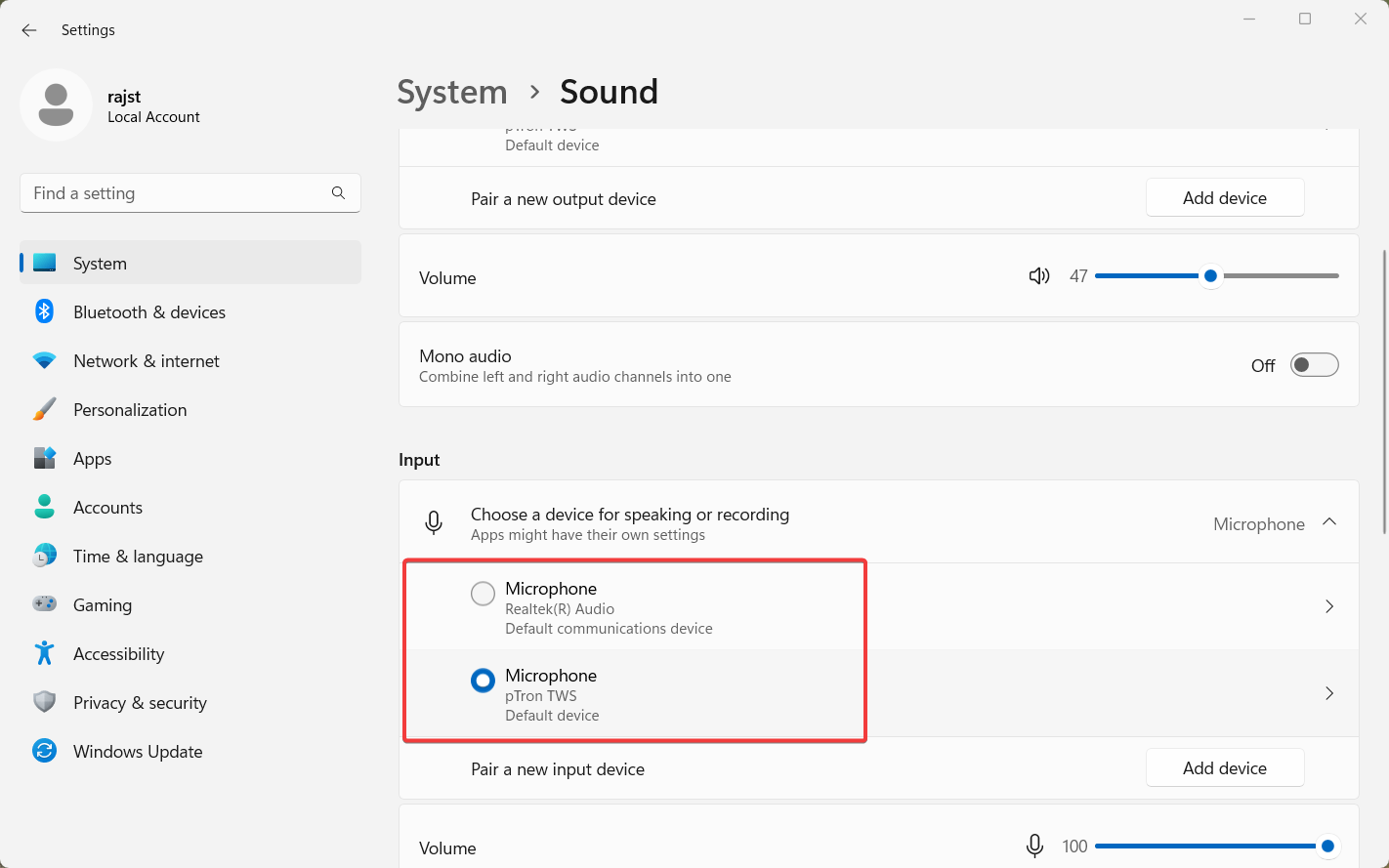1389x868 pixels.
Task: Click the search magnifier icon
Action: click(x=338, y=193)
